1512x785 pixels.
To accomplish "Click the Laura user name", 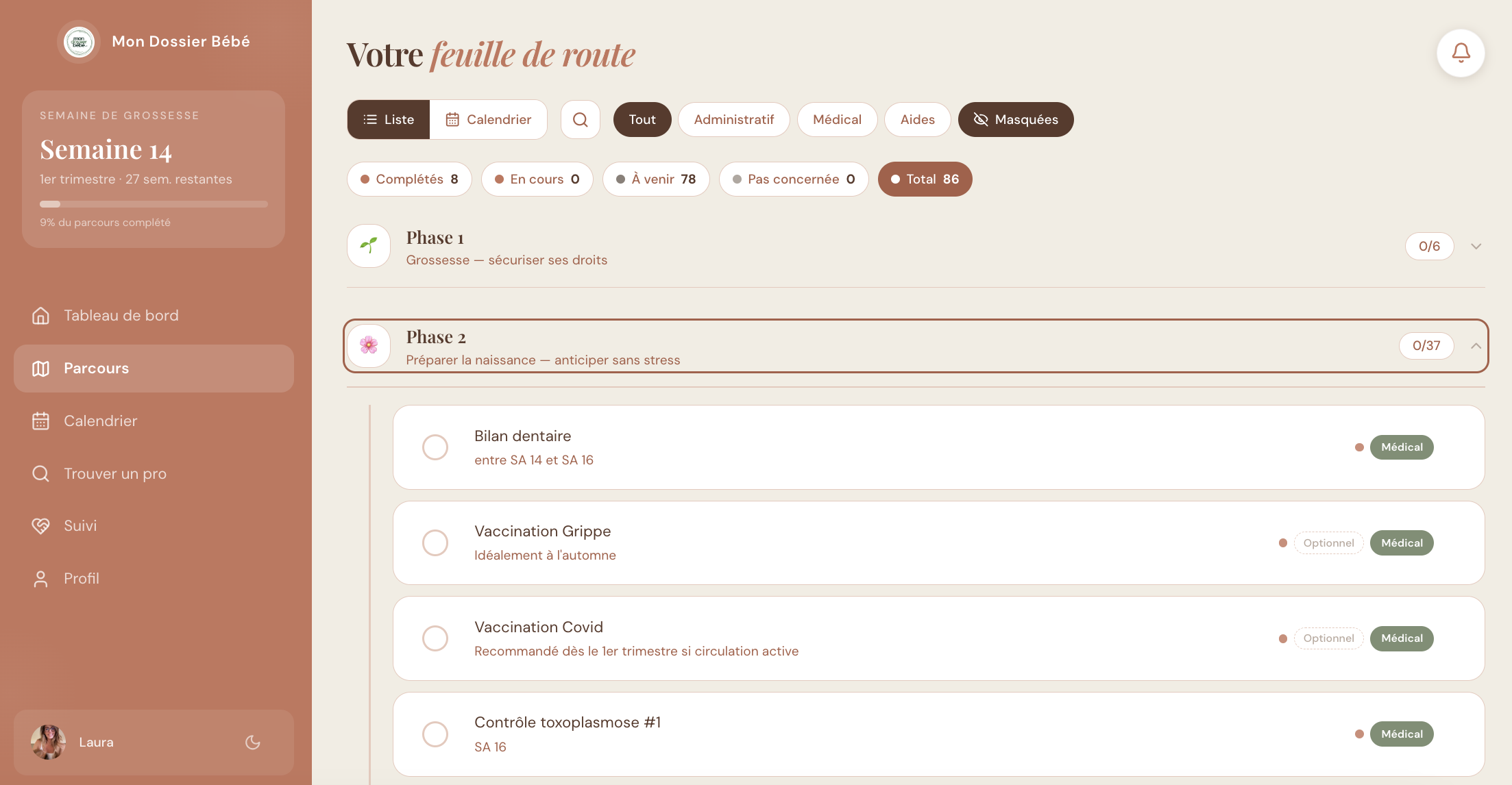I will (96, 743).
